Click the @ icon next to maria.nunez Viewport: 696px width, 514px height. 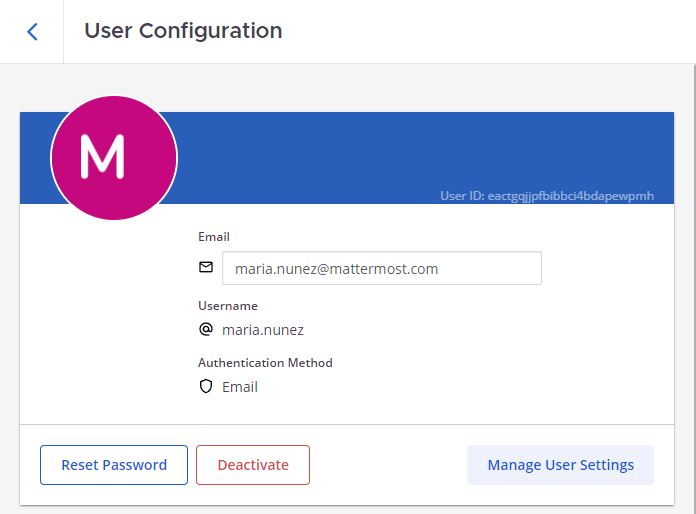(x=206, y=329)
